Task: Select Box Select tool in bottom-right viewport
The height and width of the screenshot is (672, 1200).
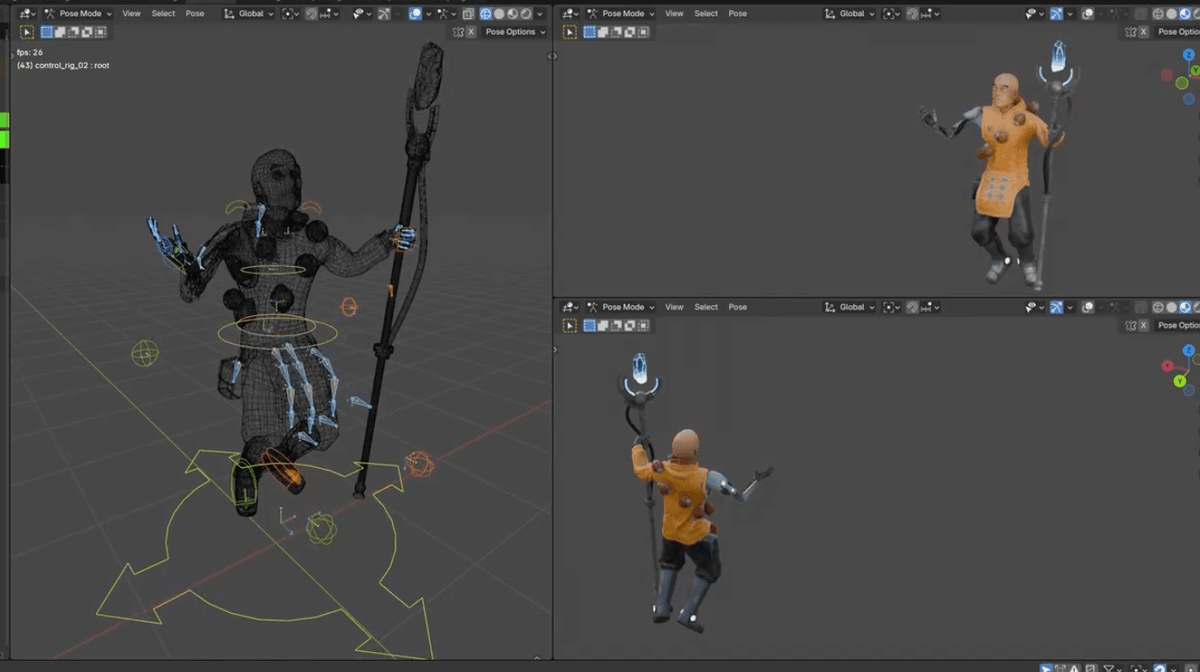Action: (x=570, y=325)
